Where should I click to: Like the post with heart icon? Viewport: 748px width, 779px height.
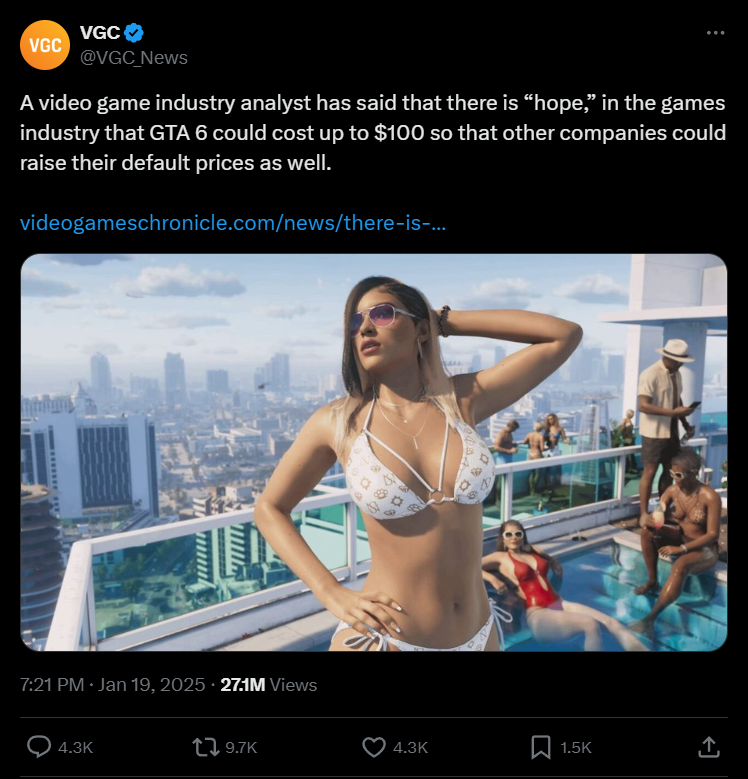tap(374, 747)
